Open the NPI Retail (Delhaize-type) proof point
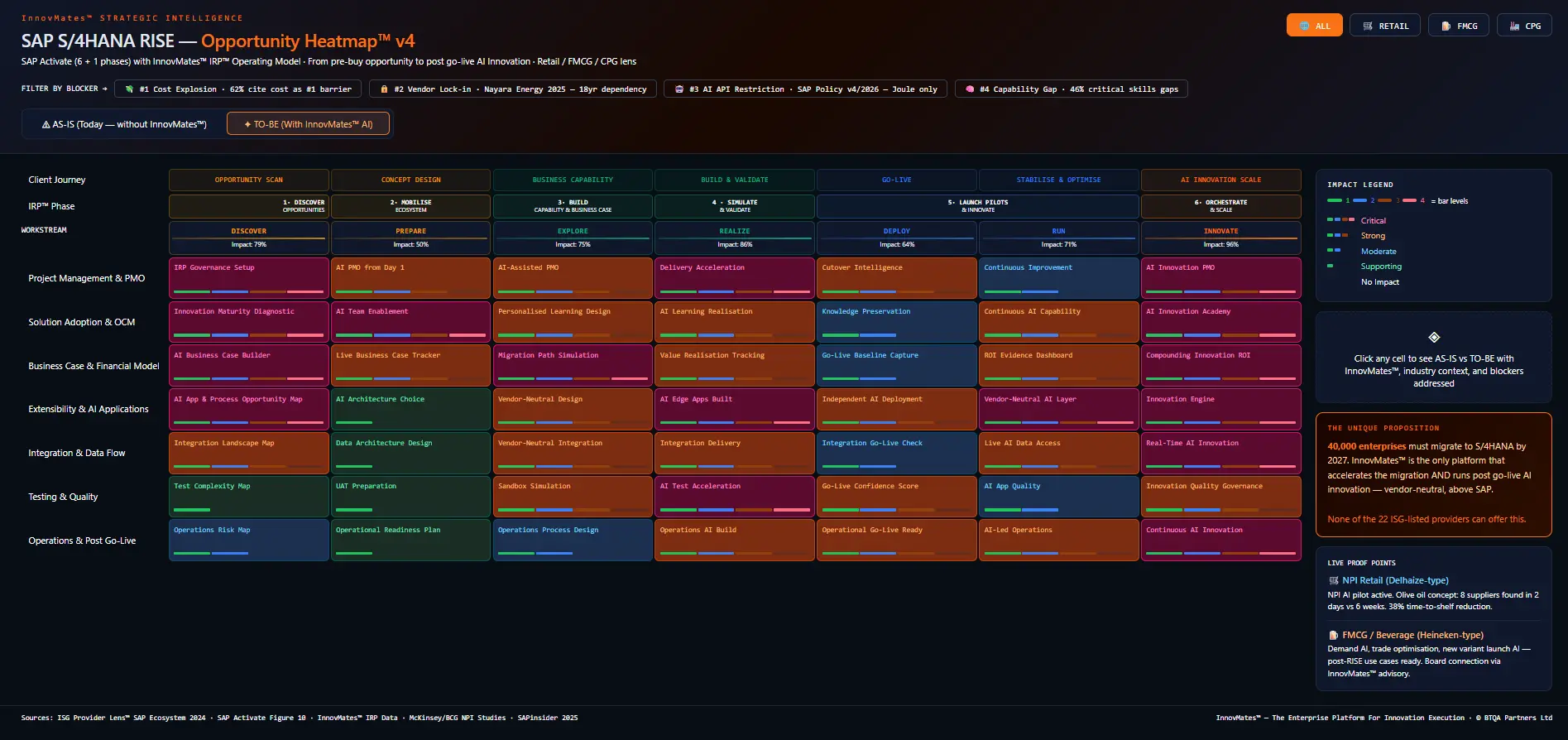 [1434, 593]
